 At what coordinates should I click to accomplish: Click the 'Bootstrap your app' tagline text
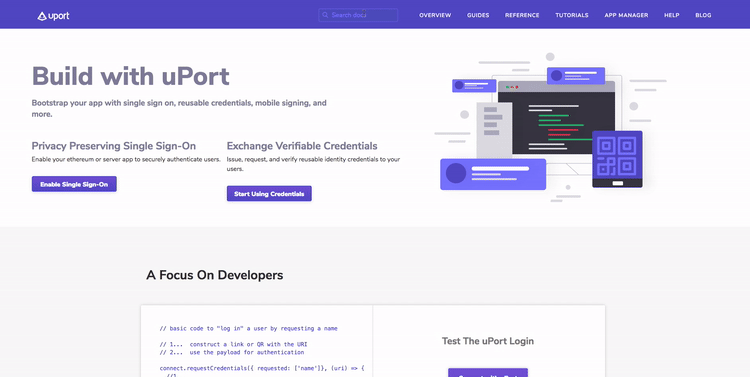click(x=179, y=109)
